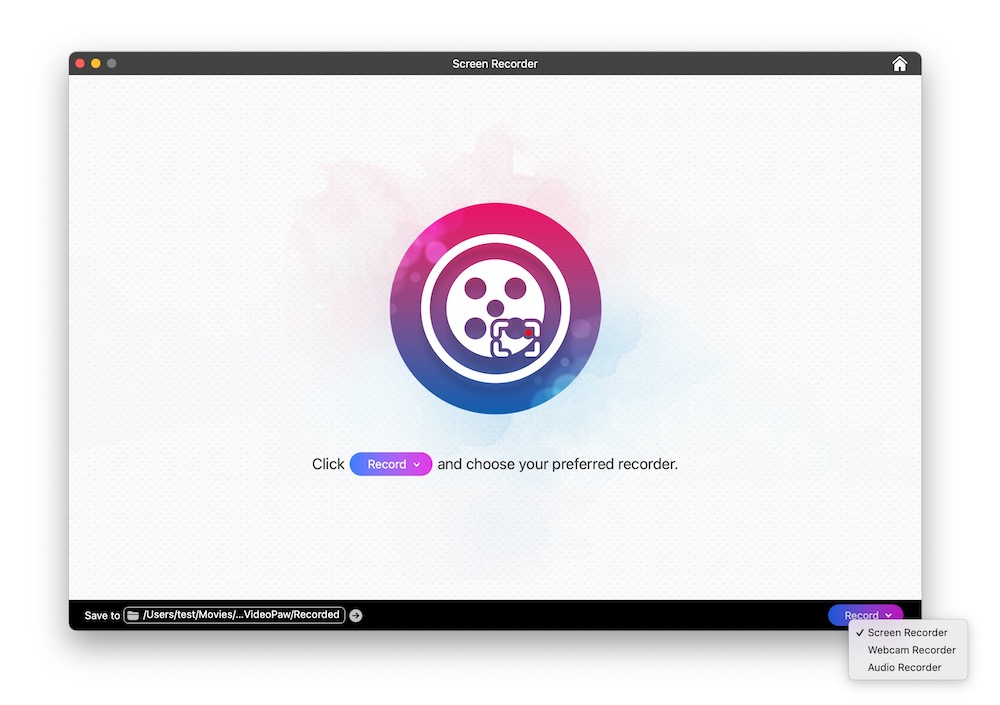Select Screen Recorder from the dropdown menu

coord(907,633)
